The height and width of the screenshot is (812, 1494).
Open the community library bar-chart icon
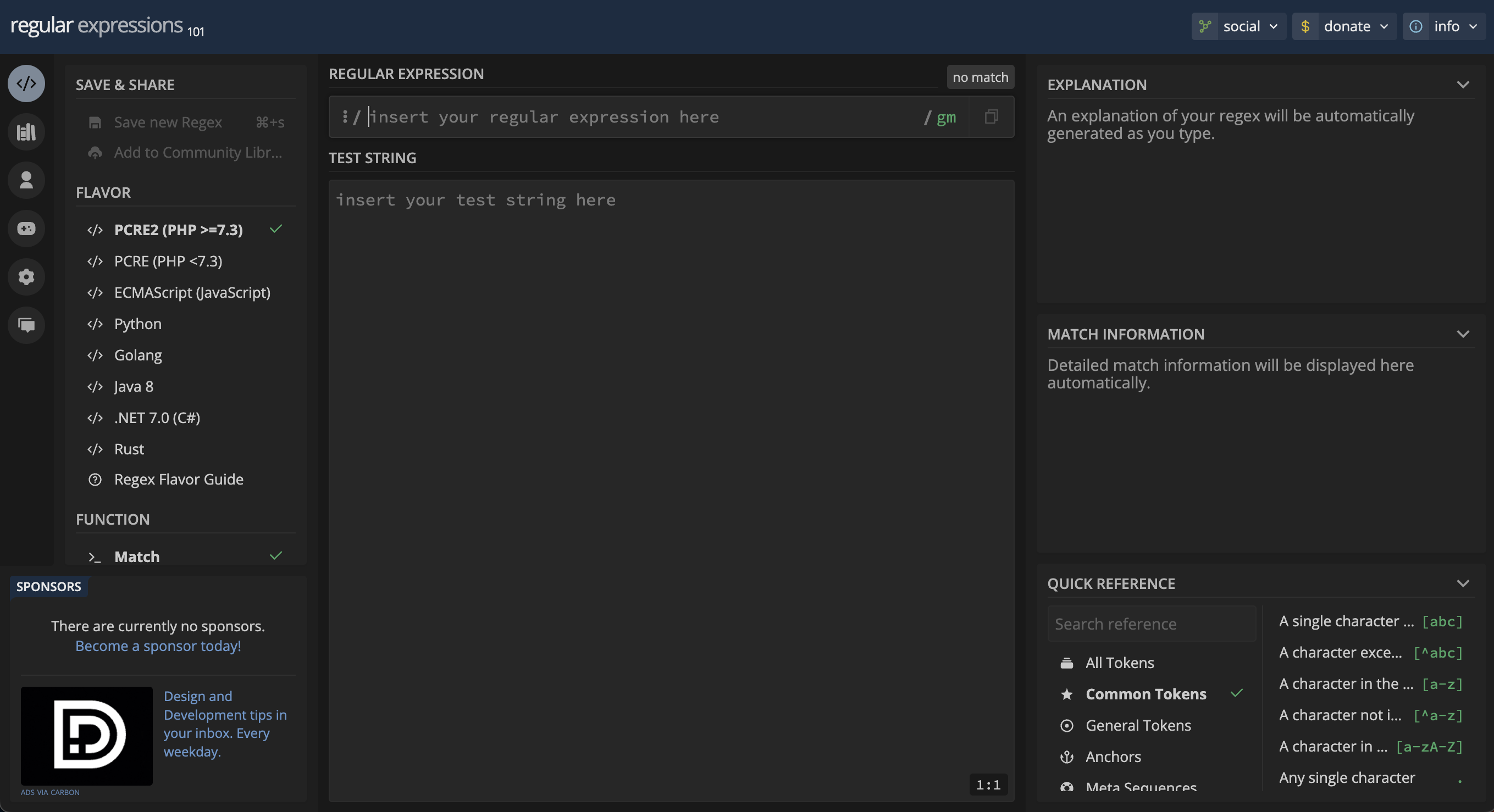coord(26,132)
